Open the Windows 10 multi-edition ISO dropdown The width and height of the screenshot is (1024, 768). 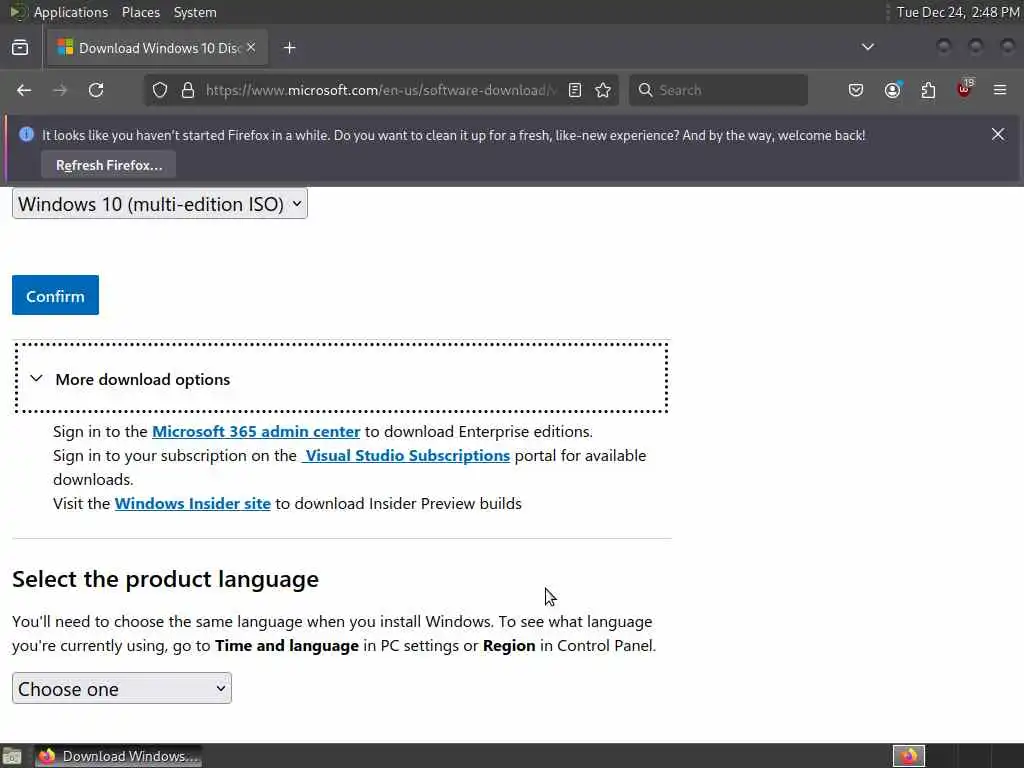(160, 204)
